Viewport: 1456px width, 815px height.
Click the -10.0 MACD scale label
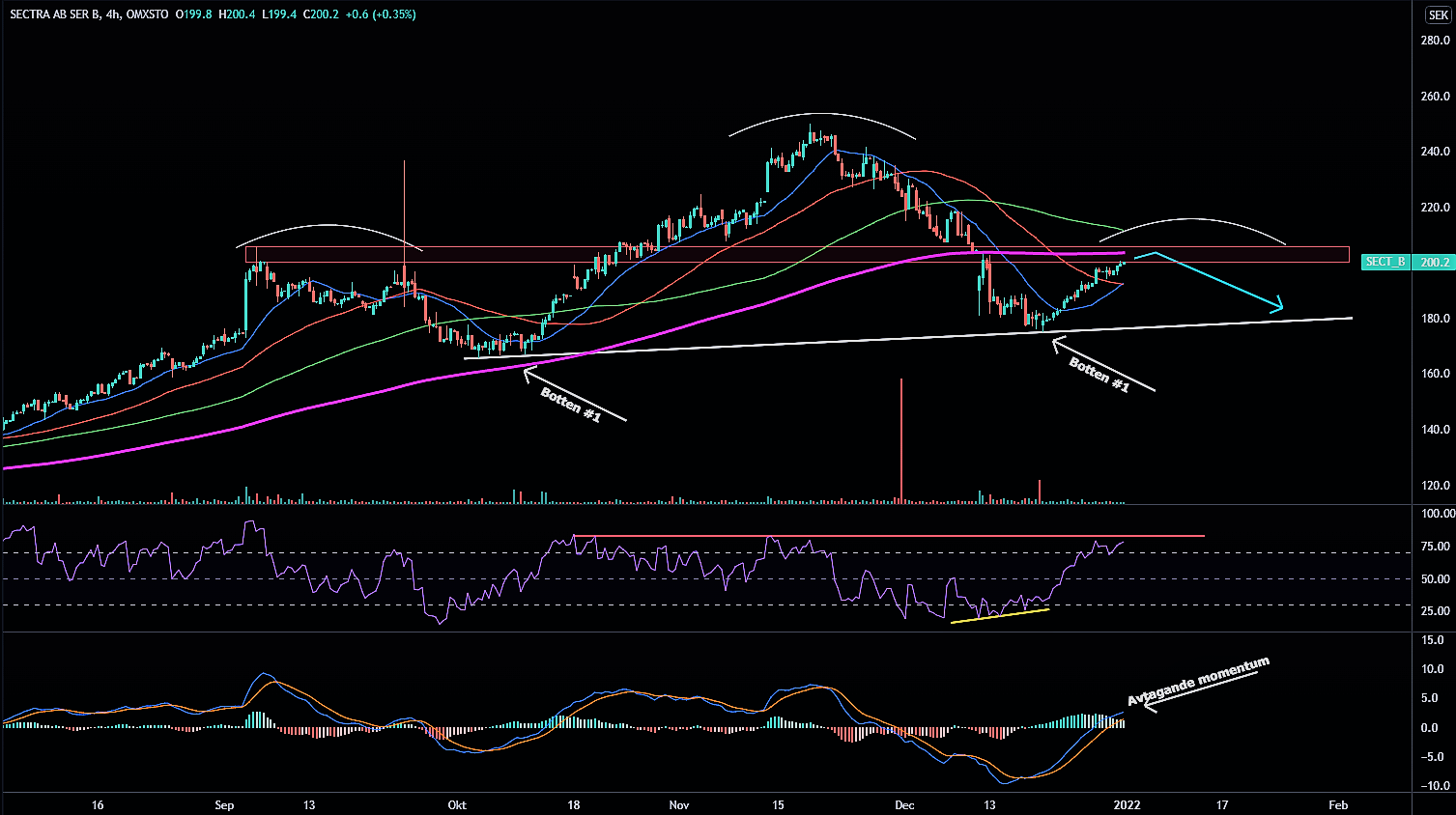click(1435, 786)
